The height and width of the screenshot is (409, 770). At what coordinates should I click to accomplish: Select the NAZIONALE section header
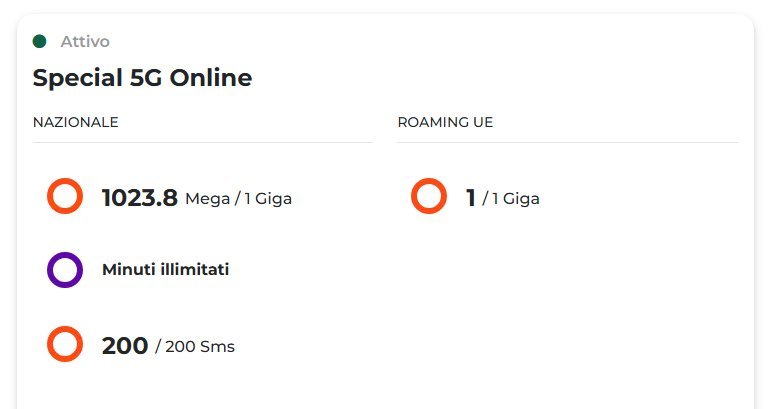tap(76, 122)
